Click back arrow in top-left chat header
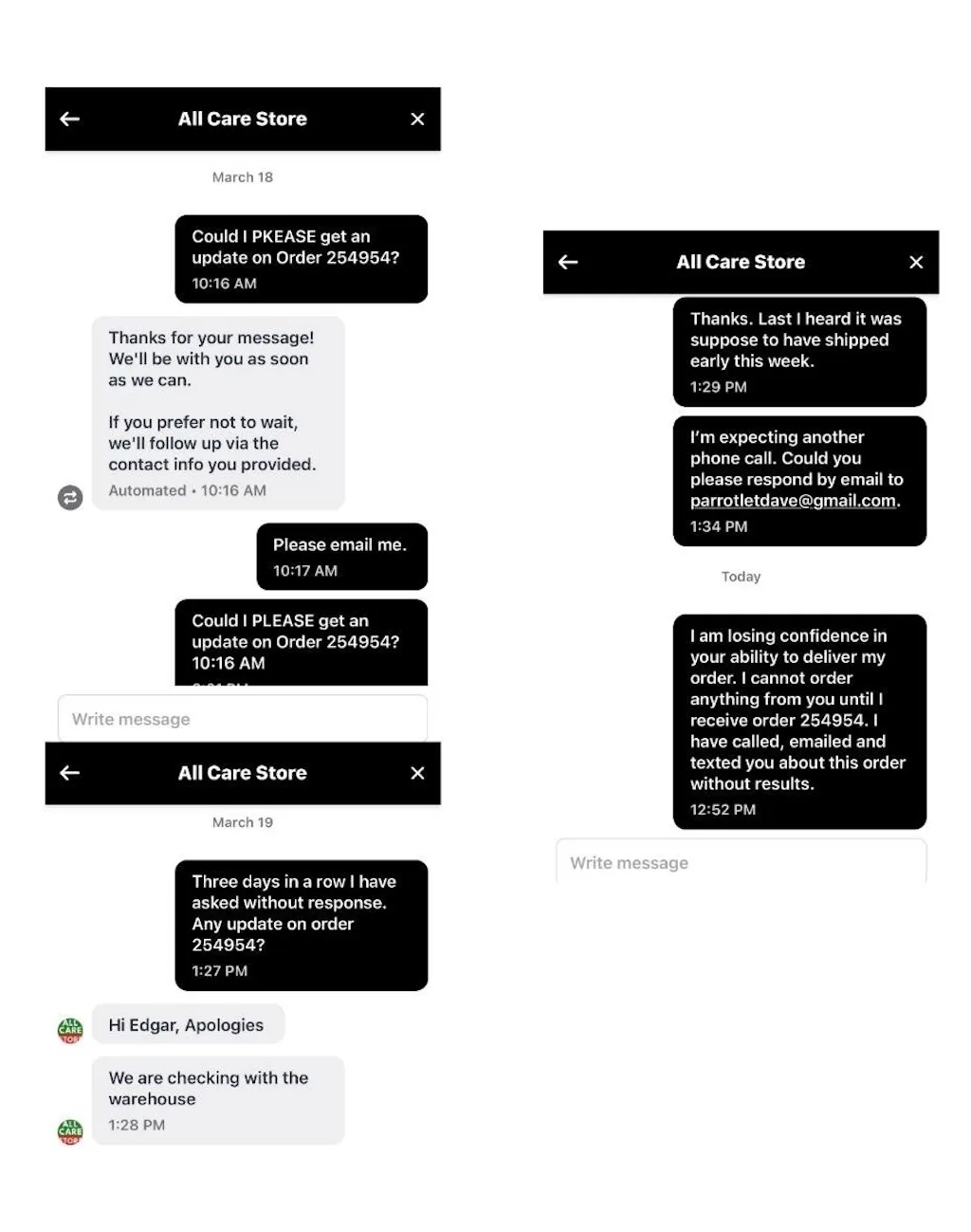971x1232 pixels. (x=69, y=119)
